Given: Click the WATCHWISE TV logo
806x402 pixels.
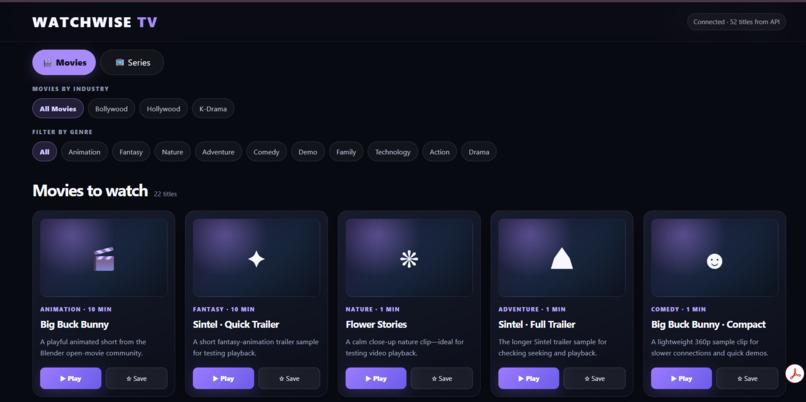Looking at the screenshot, I should 95,22.
